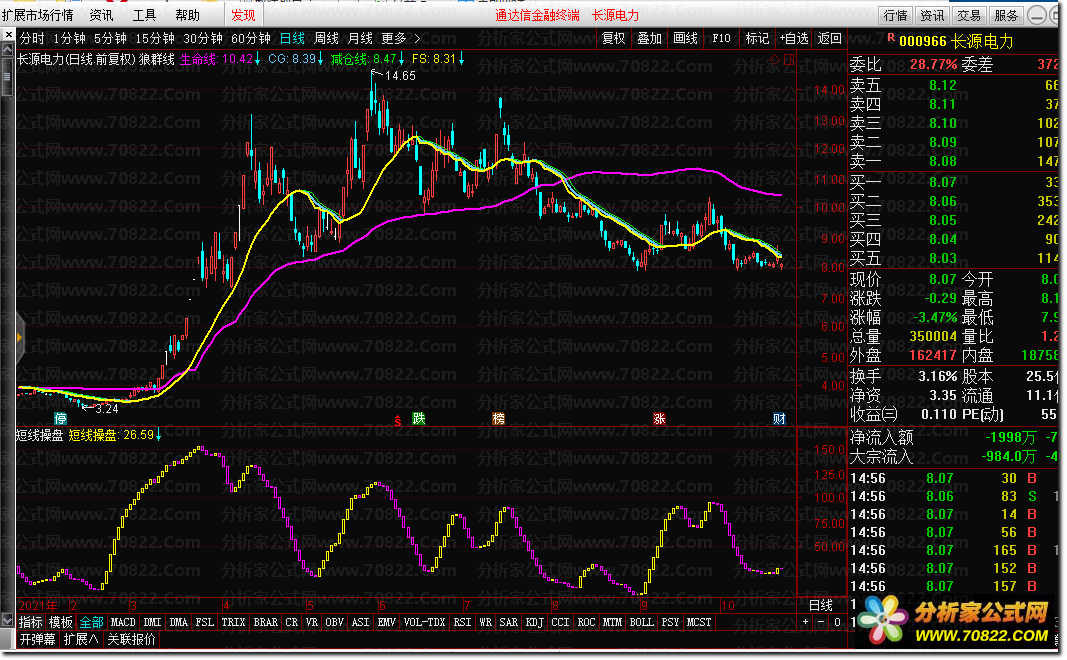
Task: Click the down arrow after FS 8.31
Action: click(x=461, y=59)
